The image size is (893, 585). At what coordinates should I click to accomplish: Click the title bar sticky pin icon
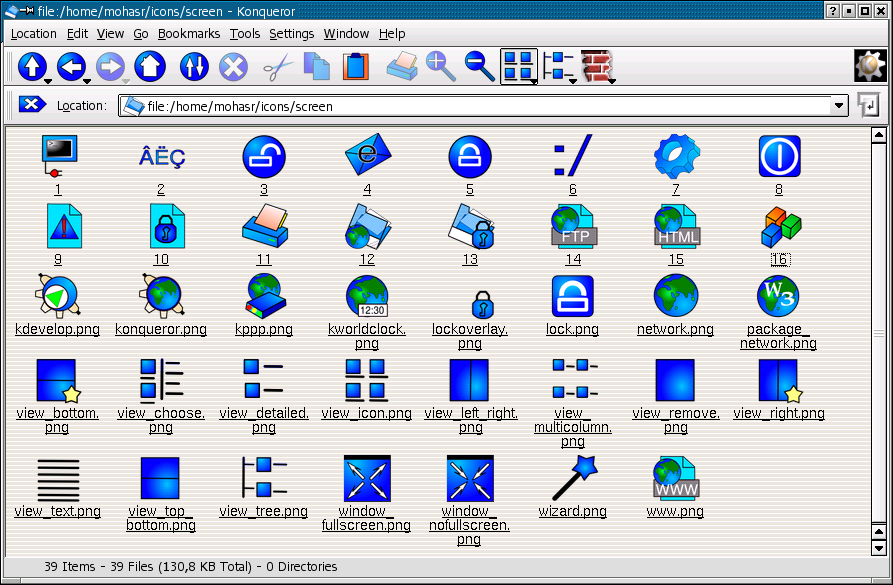click(27, 11)
